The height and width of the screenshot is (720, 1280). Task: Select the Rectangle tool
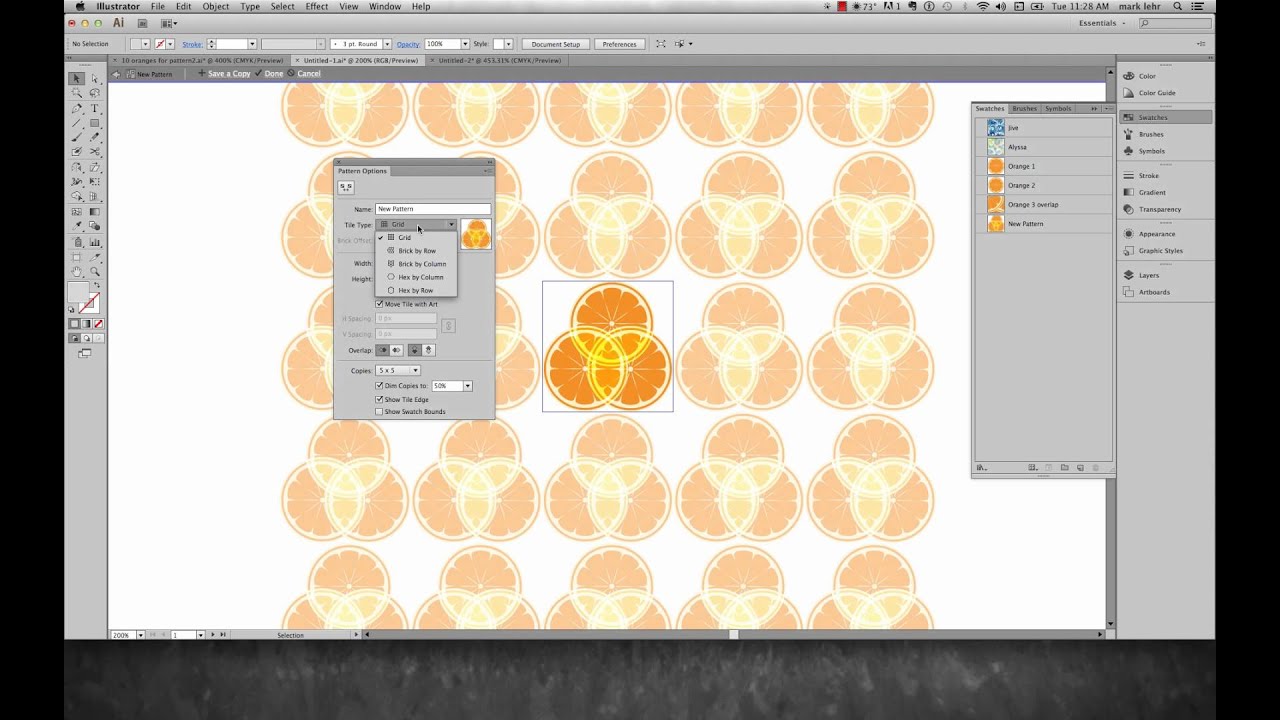[x=95, y=123]
